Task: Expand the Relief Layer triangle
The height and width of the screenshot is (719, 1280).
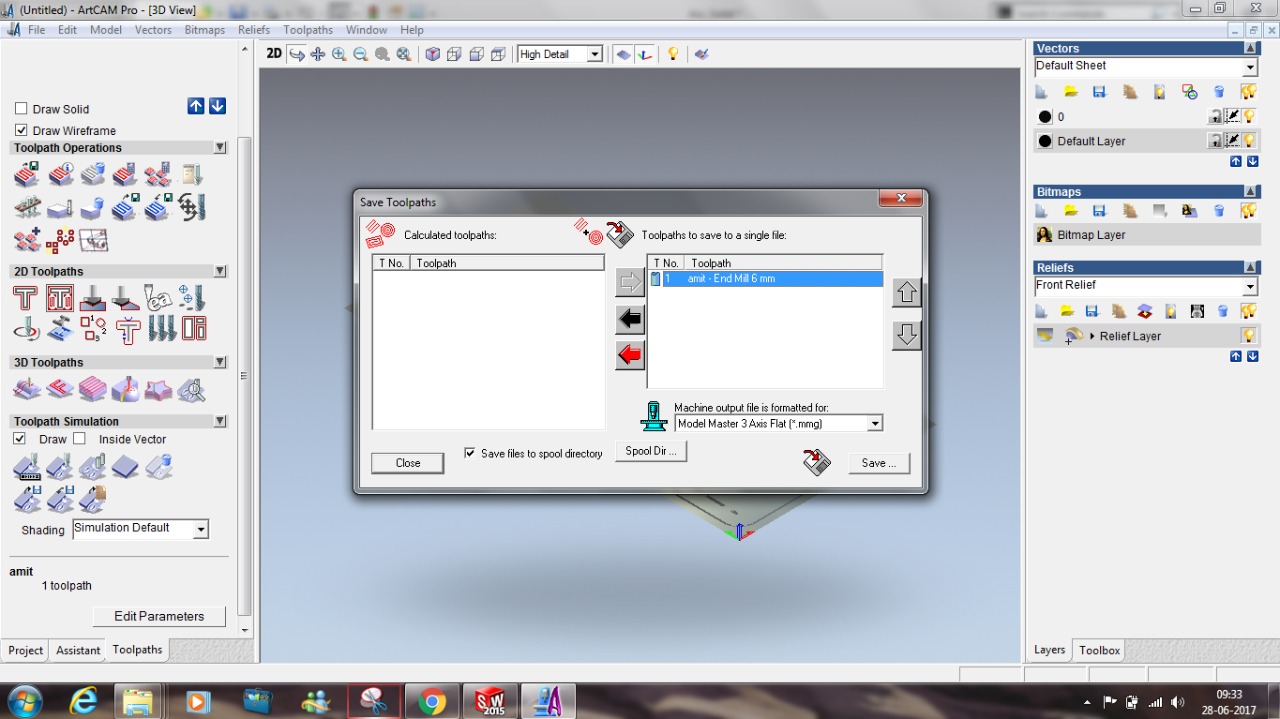Action: click(1092, 336)
